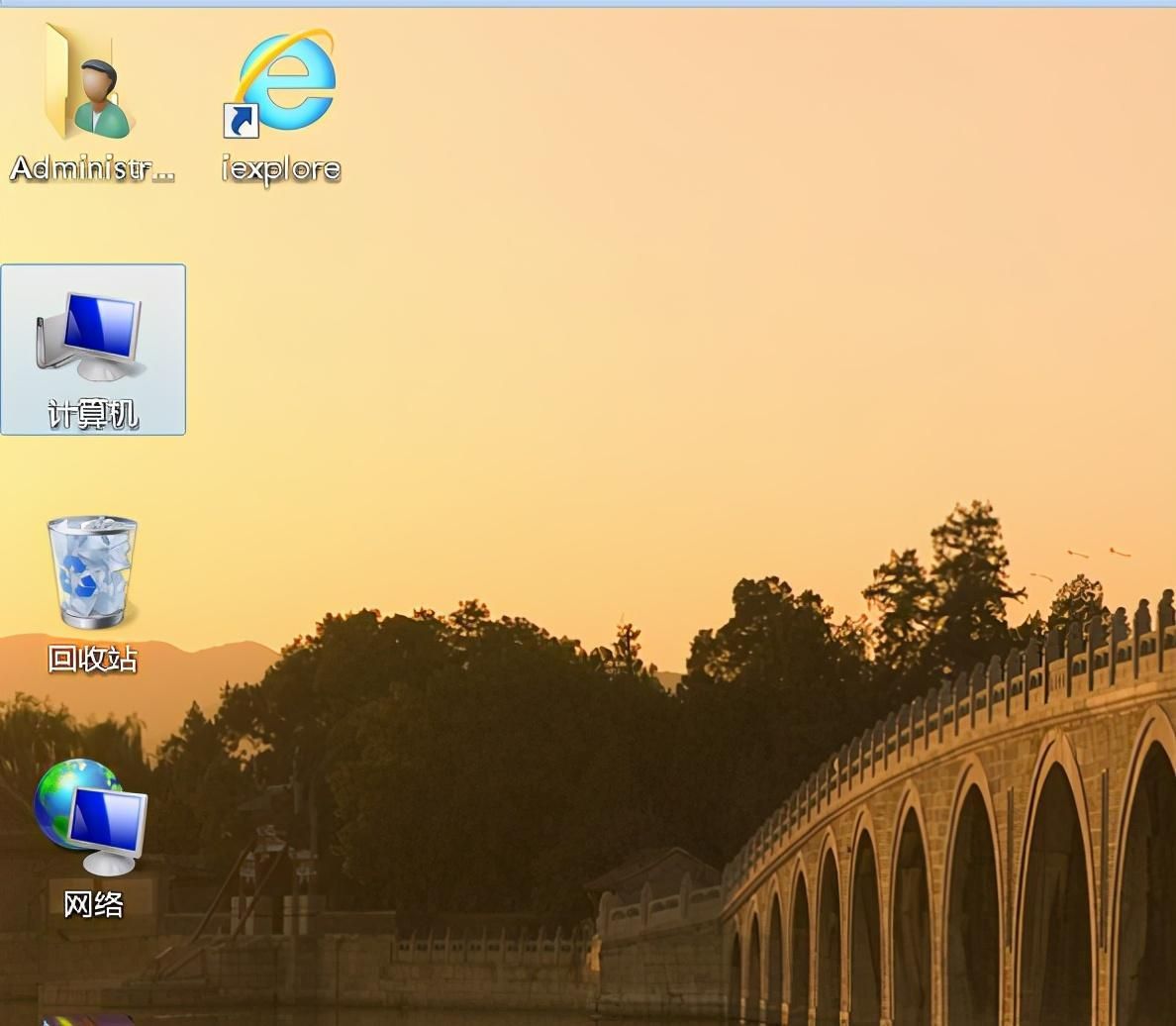The width and height of the screenshot is (1176, 1026).
Task: Click the "回收站" text label
Action: 92,659
